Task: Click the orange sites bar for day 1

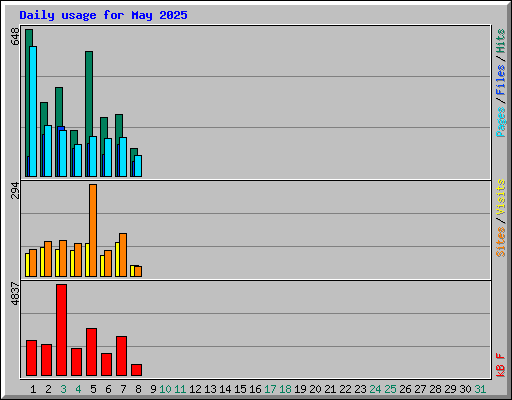Action: (33, 263)
